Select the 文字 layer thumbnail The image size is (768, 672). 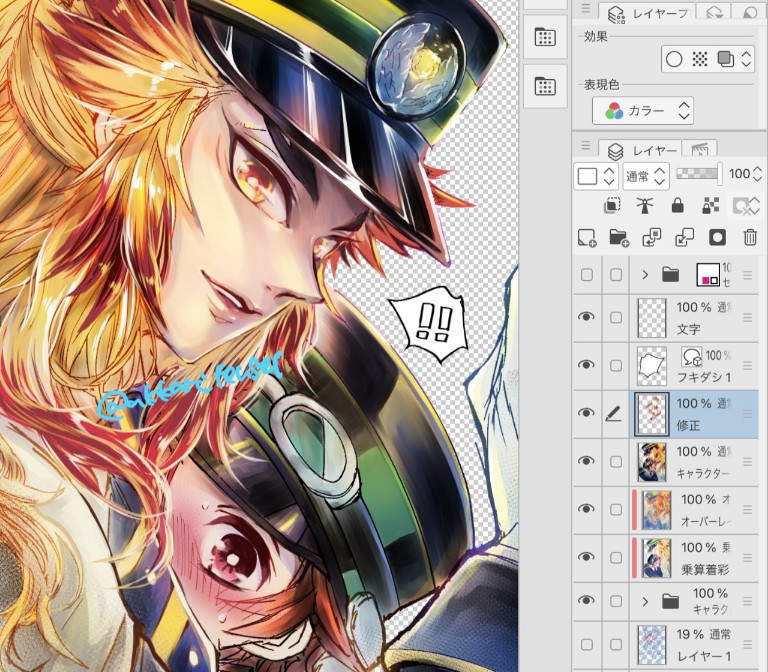coord(652,318)
